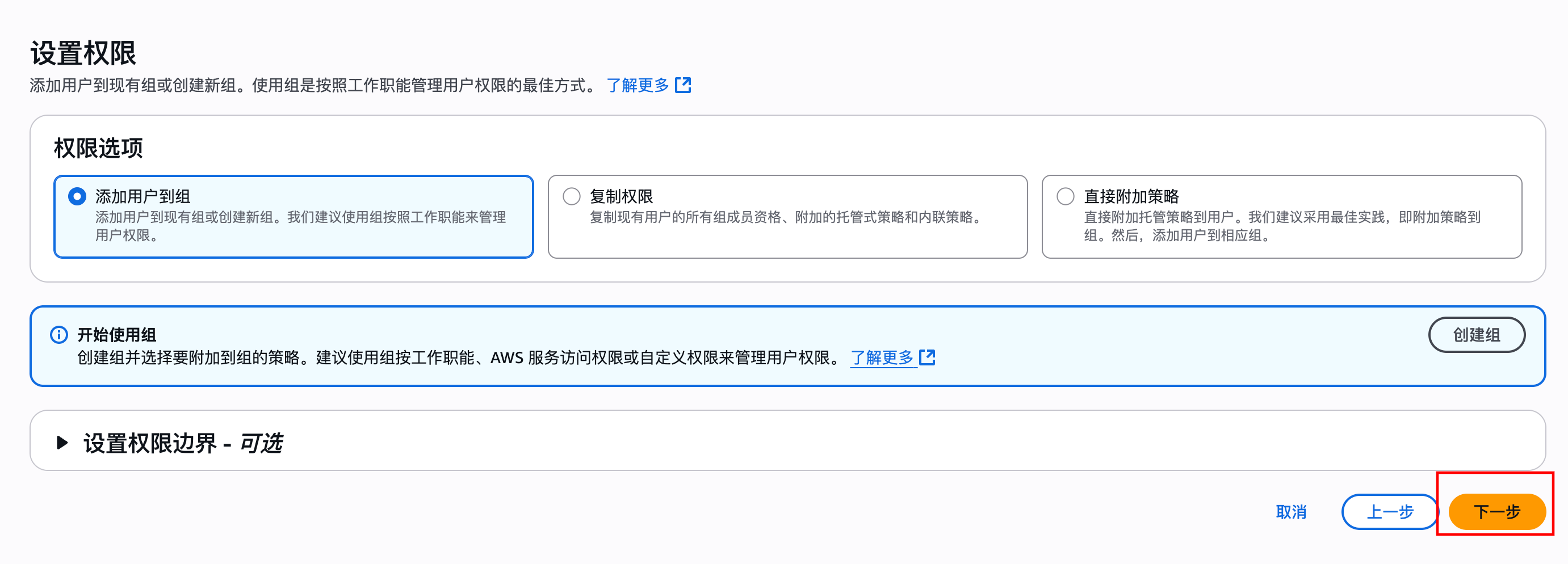Click the external-link icon inside the blue banner

pos(927,357)
